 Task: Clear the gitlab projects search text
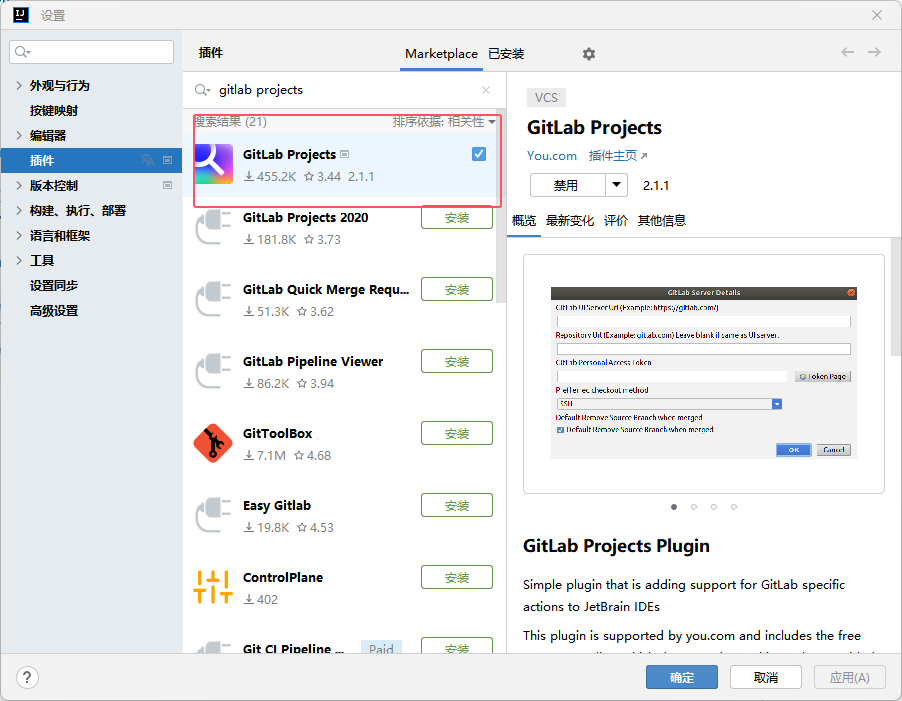pyautogui.click(x=486, y=90)
